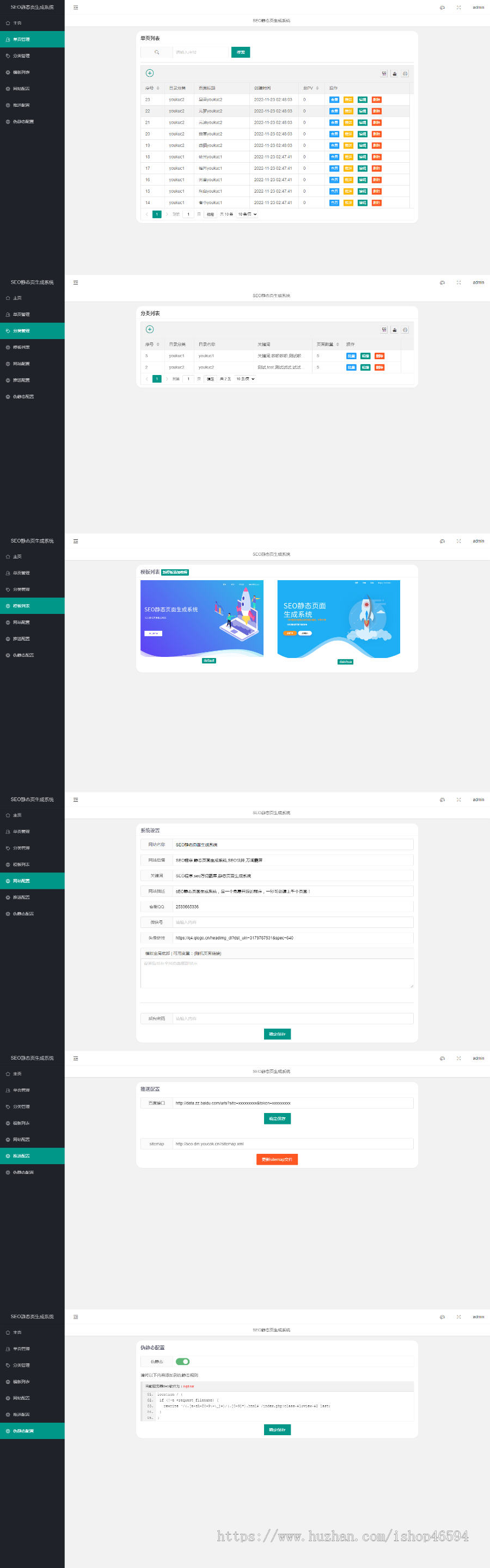The image size is (490, 1568).
Task: Sort 分类列表 table by 序号 column arrows
Action: (158, 345)
